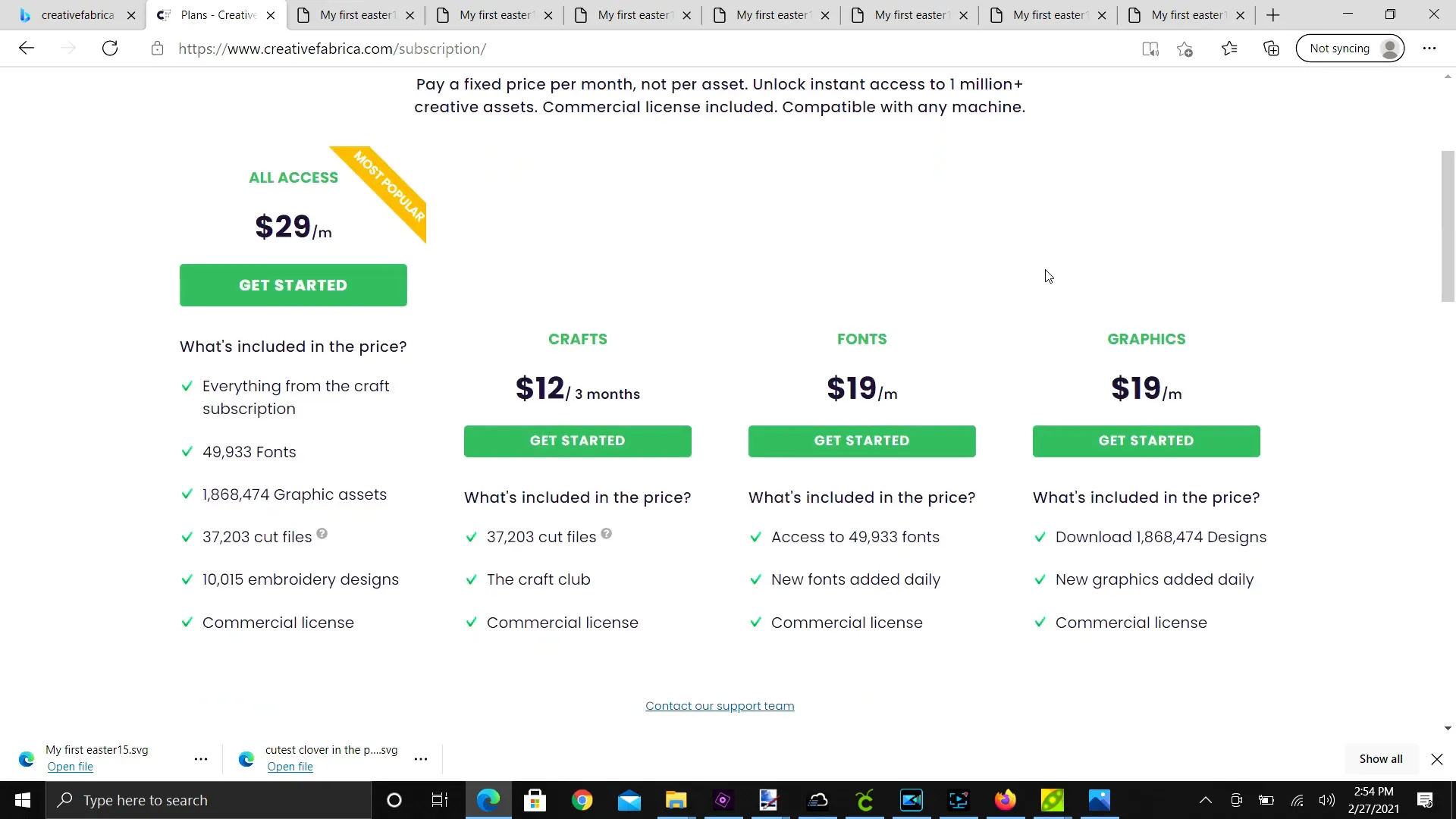Open the Collections panel in Edge
This screenshot has width=1456, height=819.
click(1271, 49)
